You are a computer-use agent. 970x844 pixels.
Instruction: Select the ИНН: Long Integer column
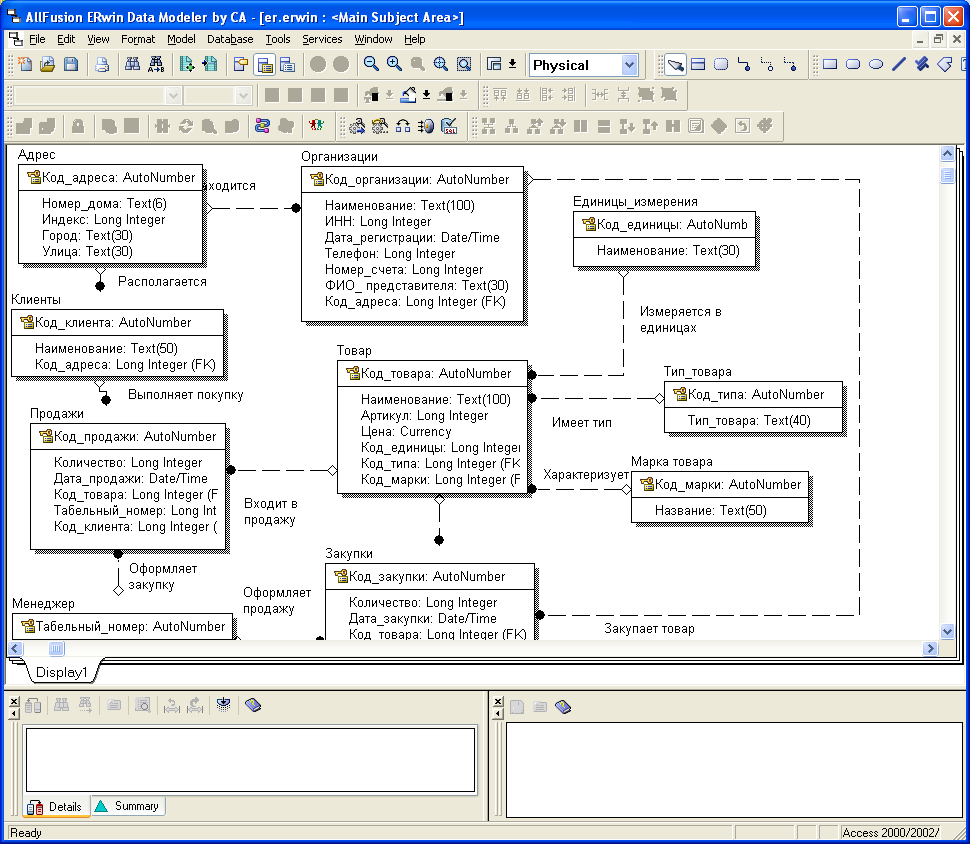click(x=378, y=222)
